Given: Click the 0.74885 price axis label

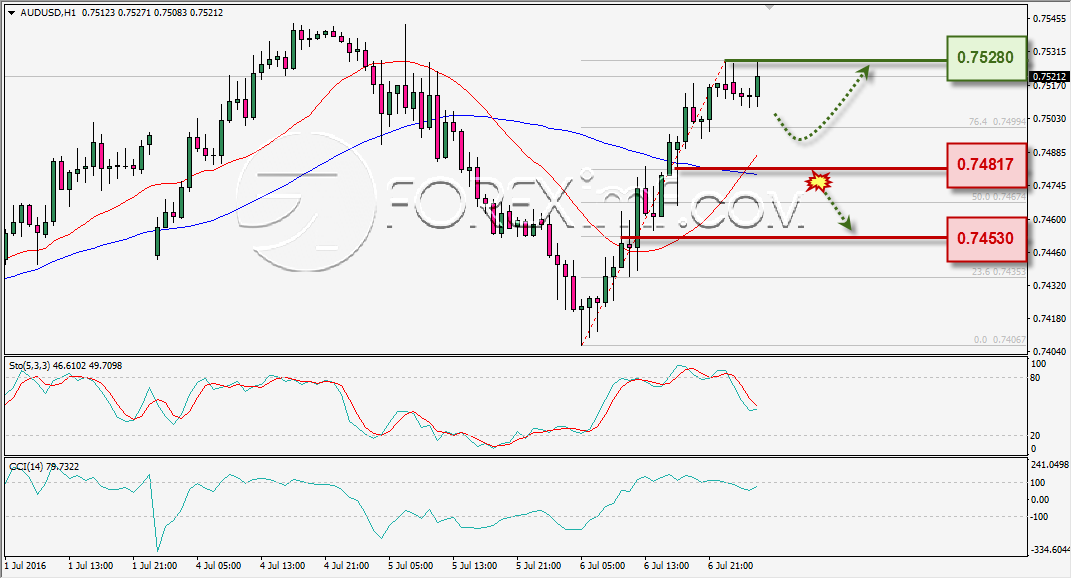Looking at the screenshot, I should tap(1049, 152).
